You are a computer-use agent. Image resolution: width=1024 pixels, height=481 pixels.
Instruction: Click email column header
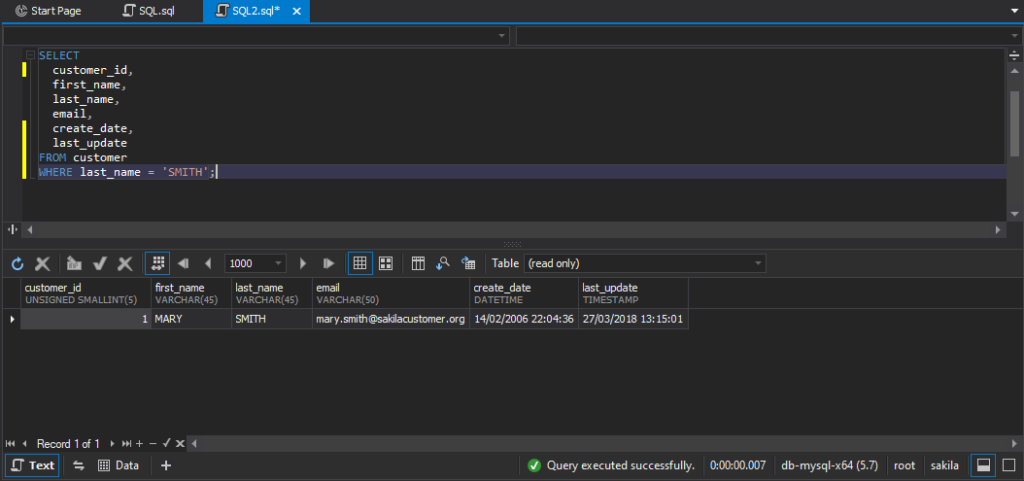pyautogui.click(x=391, y=293)
